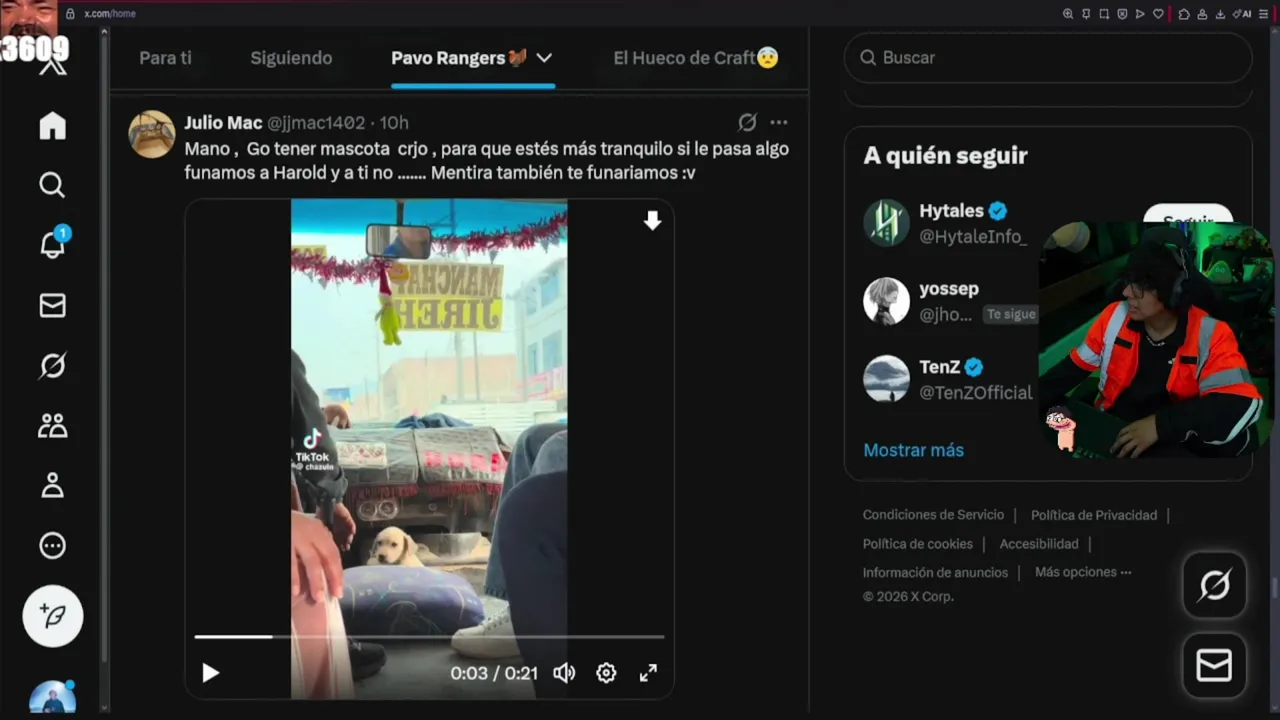The width and height of the screenshot is (1280, 720).
Task: Open browser downloads icon
Action: [1220, 14]
